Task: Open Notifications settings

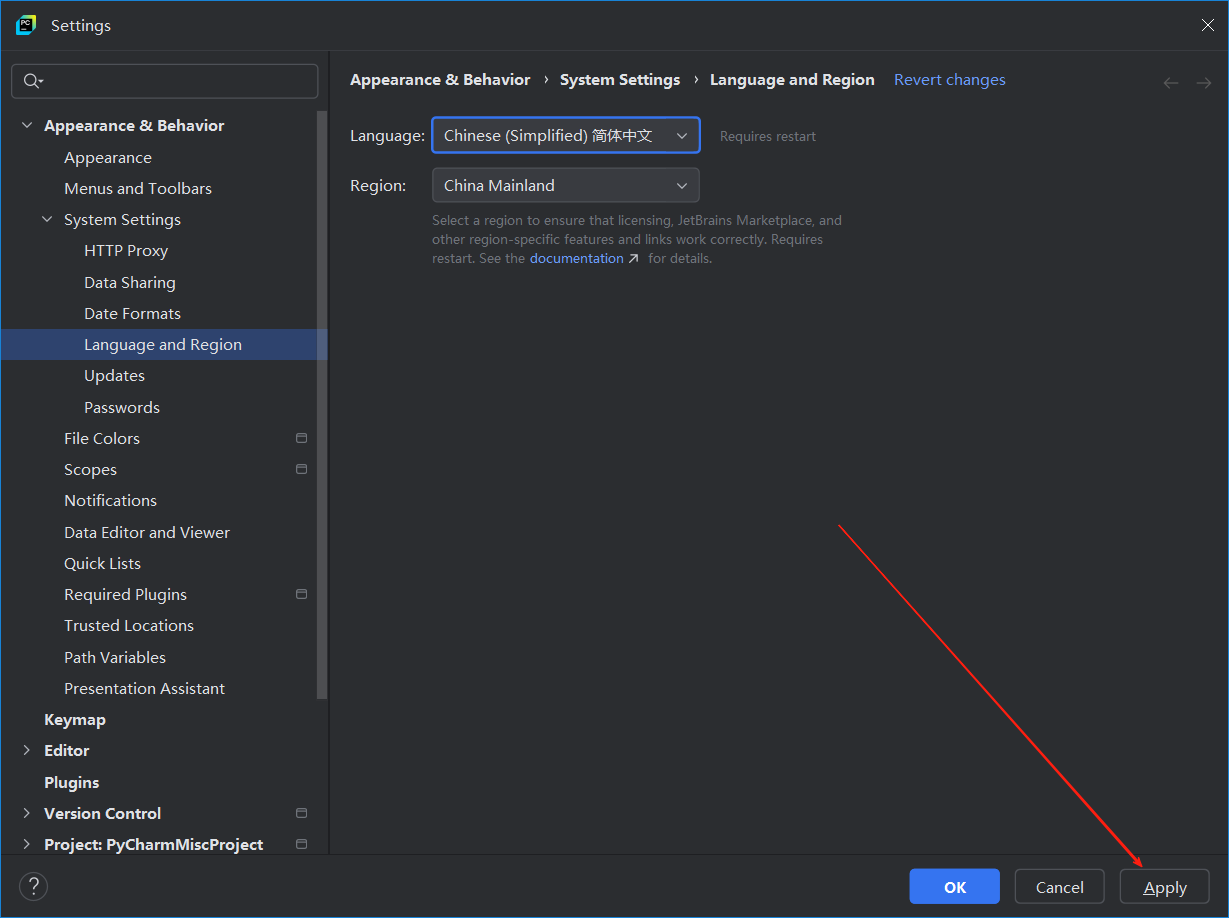Action: [111, 500]
